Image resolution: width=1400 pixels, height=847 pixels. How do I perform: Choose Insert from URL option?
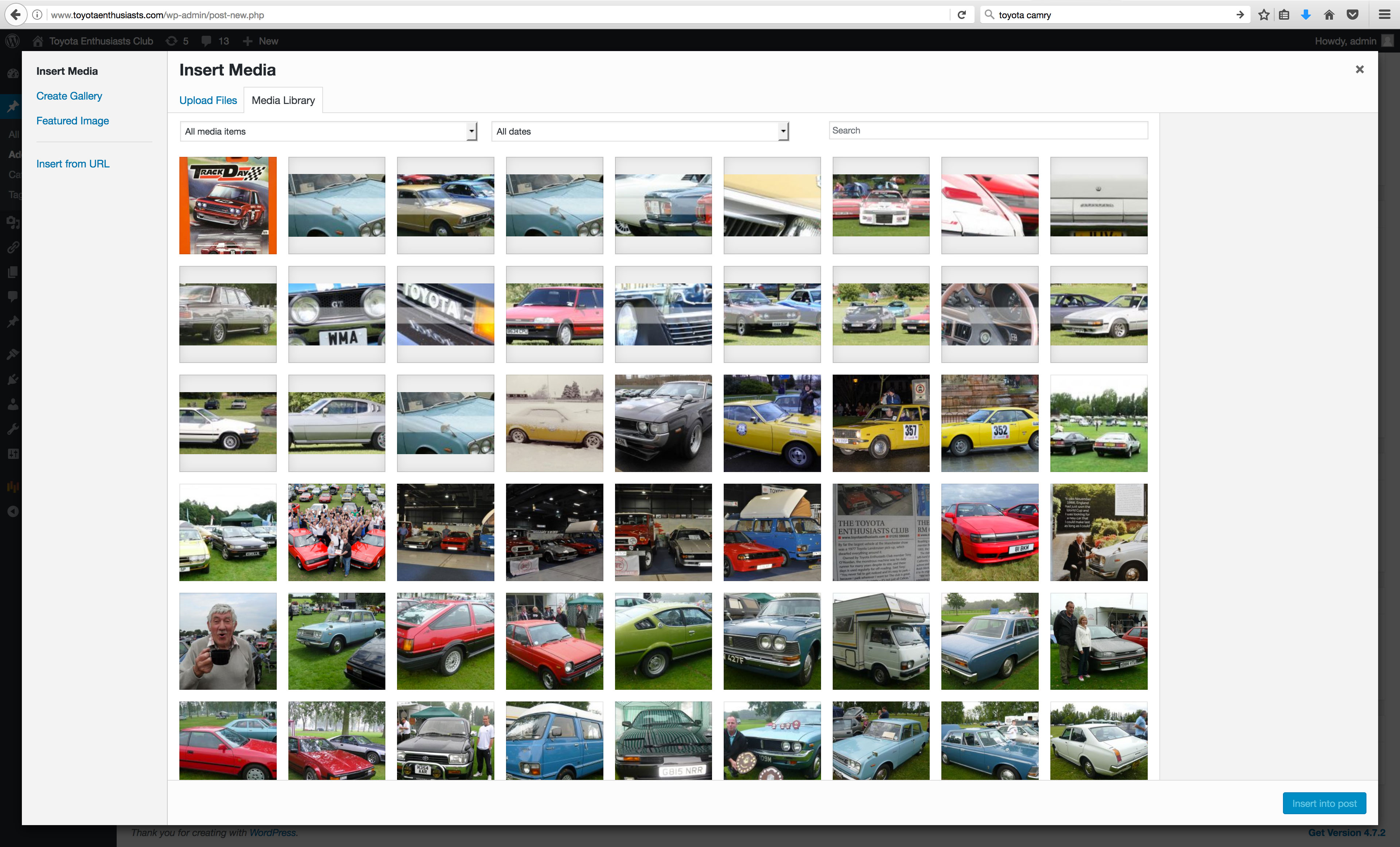pos(73,164)
